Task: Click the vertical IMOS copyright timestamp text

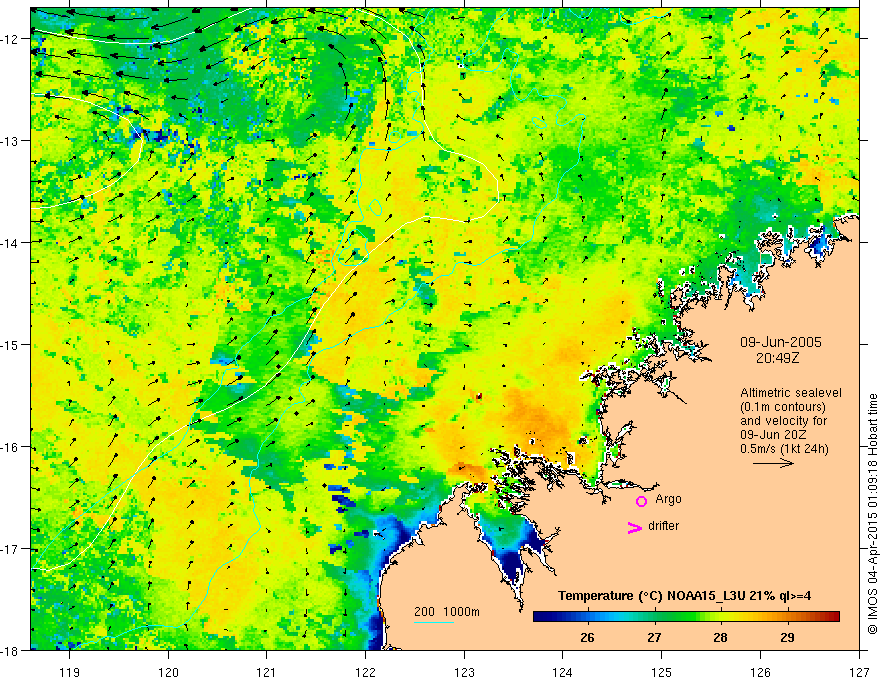Action: (872, 515)
